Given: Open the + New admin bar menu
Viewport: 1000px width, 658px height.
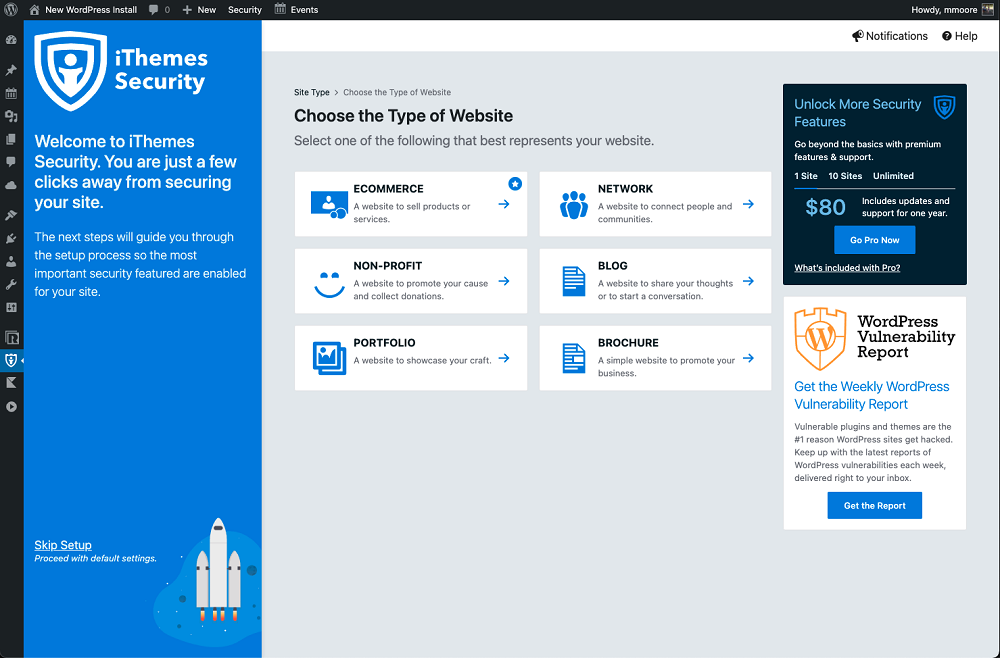Looking at the screenshot, I should tap(199, 10).
